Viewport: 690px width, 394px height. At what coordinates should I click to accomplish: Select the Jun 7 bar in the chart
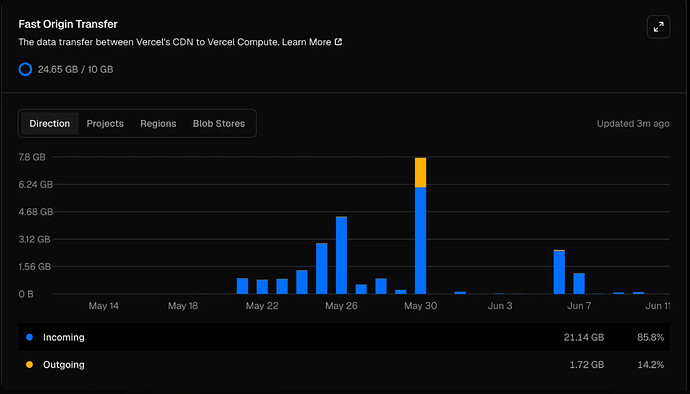click(579, 284)
